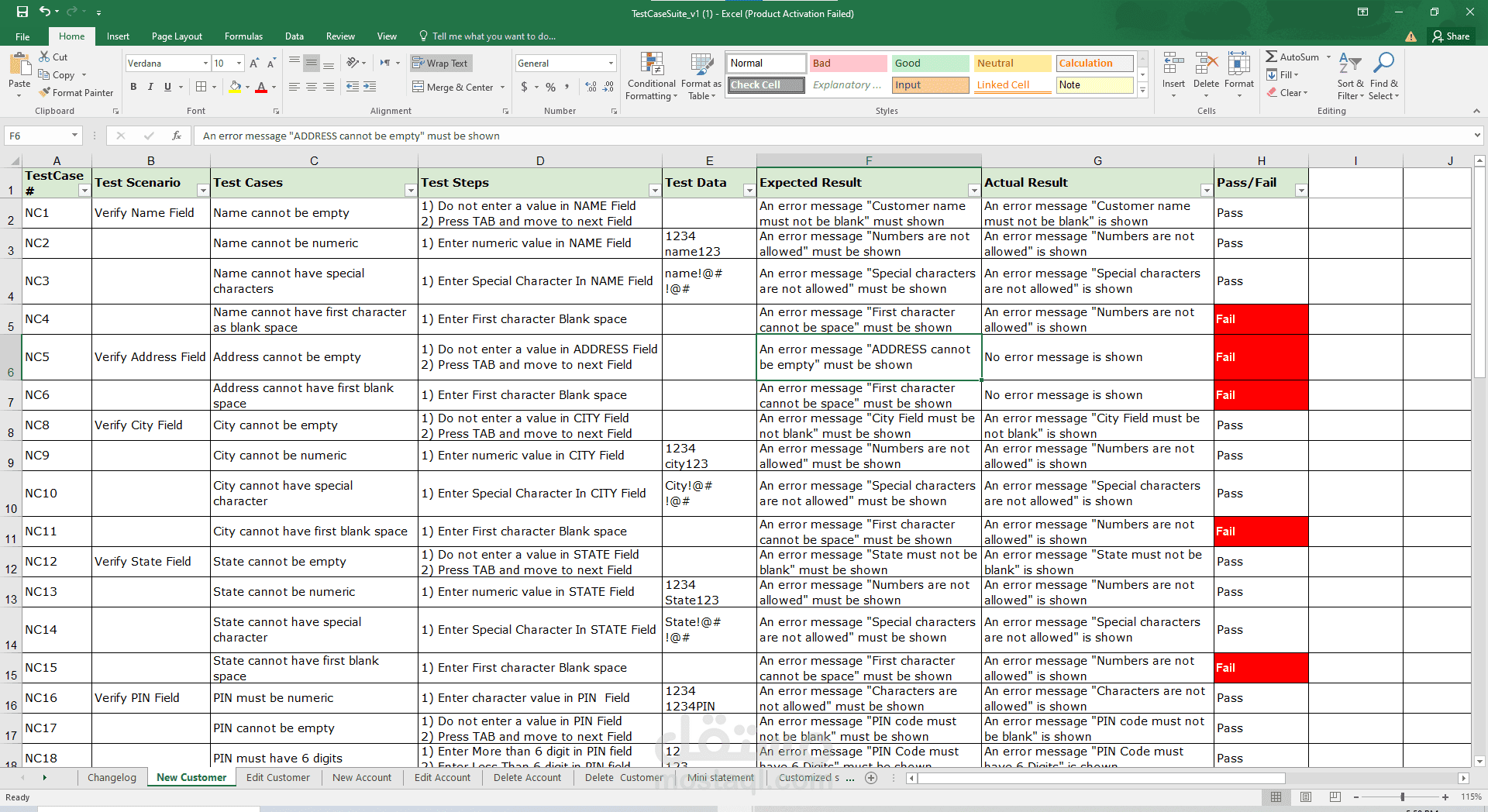1488x812 pixels.
Task: Open the Test Scenario column filter dropdown
Action: pos(202,190)
